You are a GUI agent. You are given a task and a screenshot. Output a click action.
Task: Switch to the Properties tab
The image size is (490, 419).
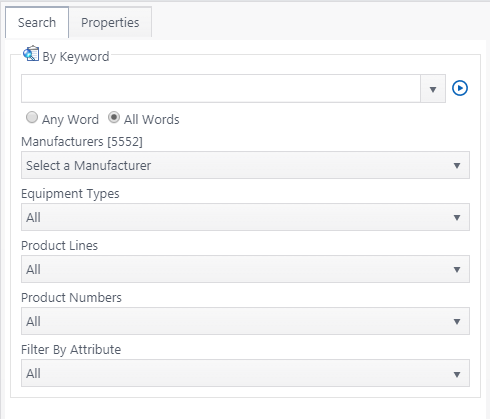pos(110,22)
